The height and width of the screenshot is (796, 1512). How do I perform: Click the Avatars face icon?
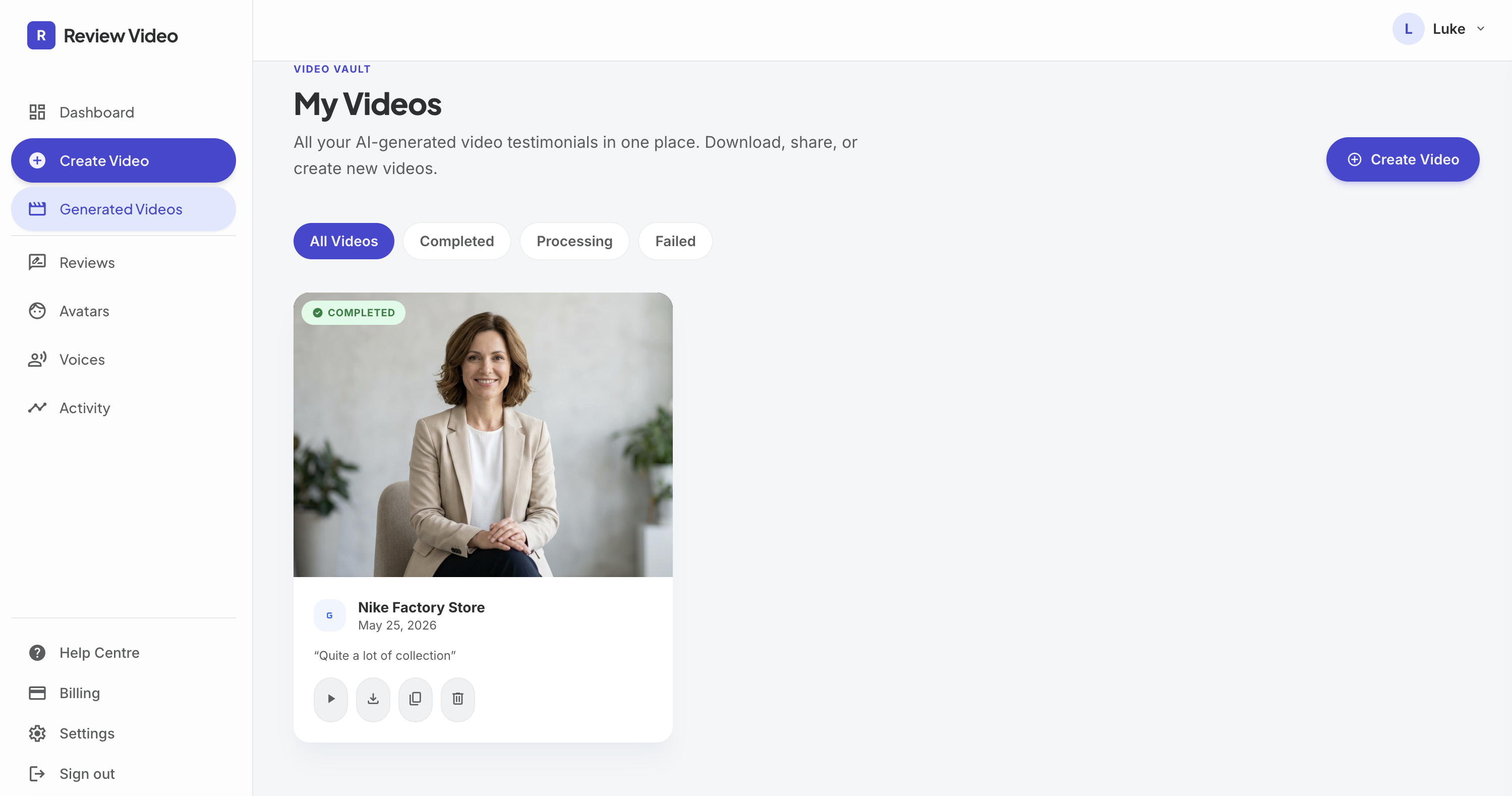click(x=37, y=311)
